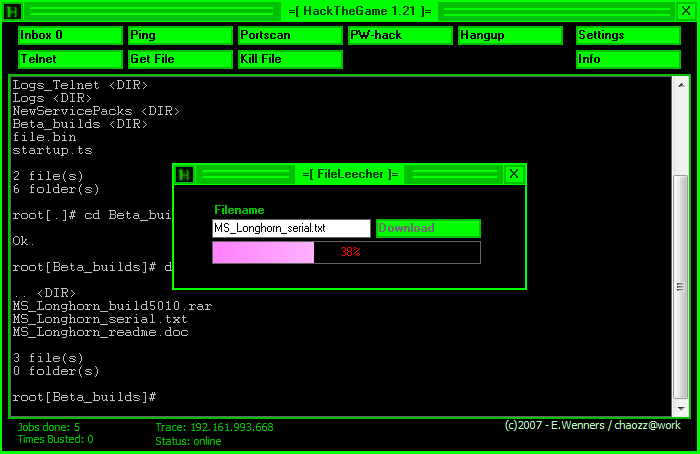Click the Beta_builds <DIR> entry

click(80, 124)
